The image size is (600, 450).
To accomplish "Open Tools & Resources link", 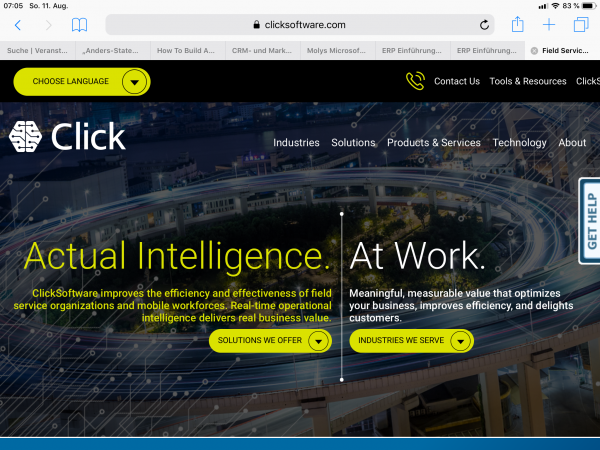I will [528, 81].
